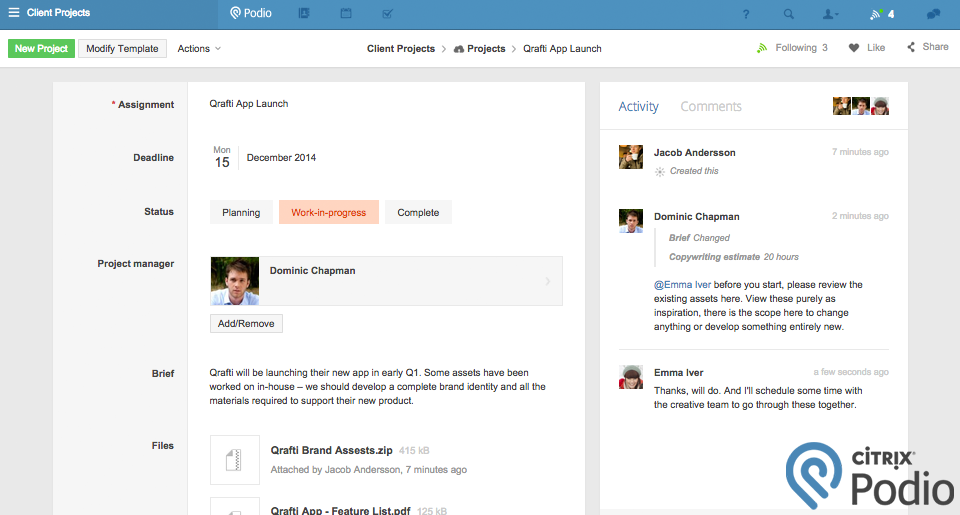Image resolution: width=960 pixels, height=515 pixels.
Task: Set status to Work-in-progress
Action: (x=329, y=212)
